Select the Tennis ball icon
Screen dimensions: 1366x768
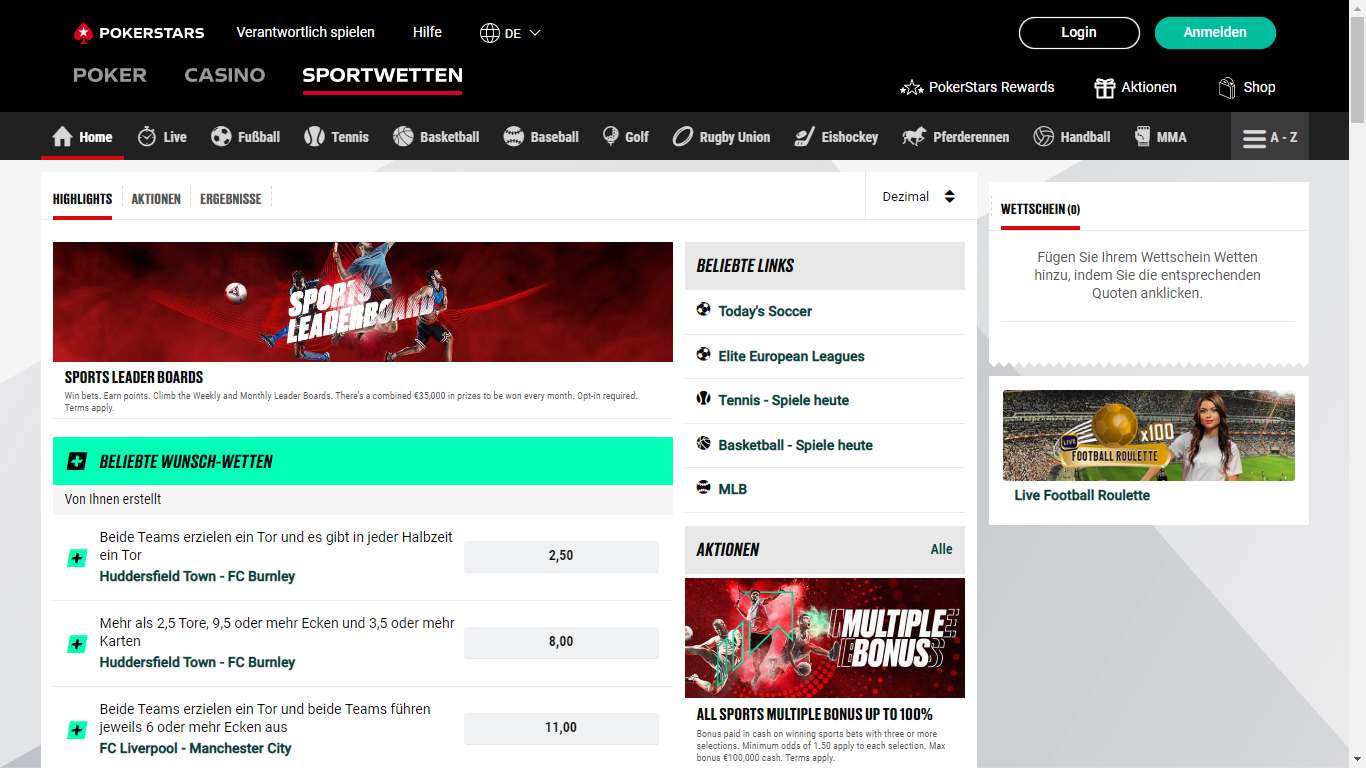click(314, 136)
